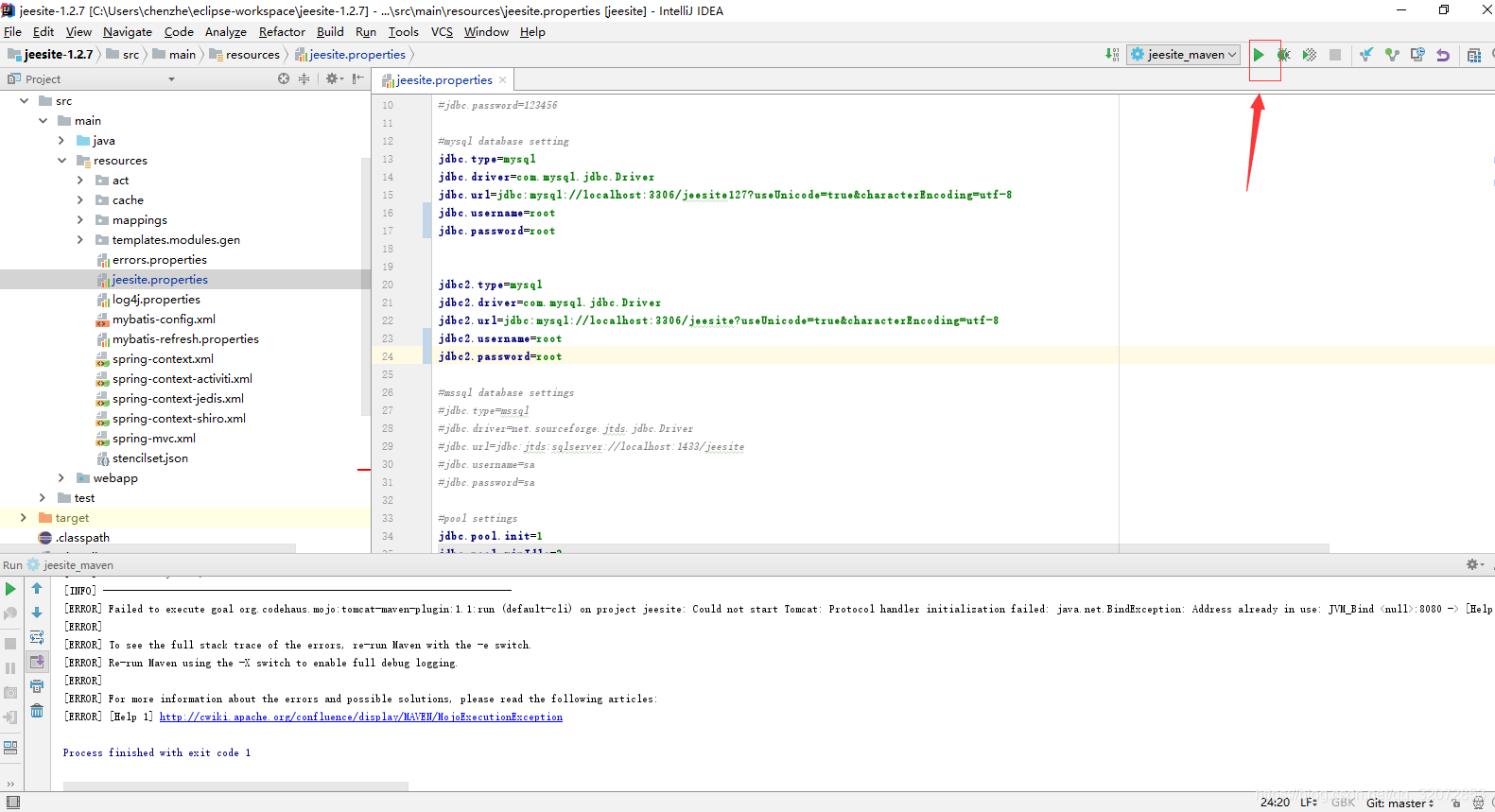Screen dimensions: 1495x812
Task: Click the Scroll from Source target icon
Action: pyautogui.click(x=284, y=78)
